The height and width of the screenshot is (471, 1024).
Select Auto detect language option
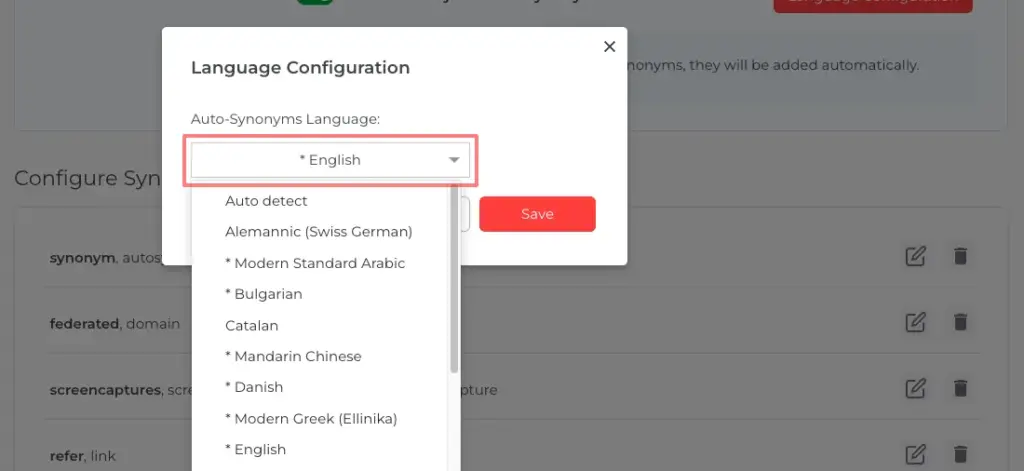point(266,201)
